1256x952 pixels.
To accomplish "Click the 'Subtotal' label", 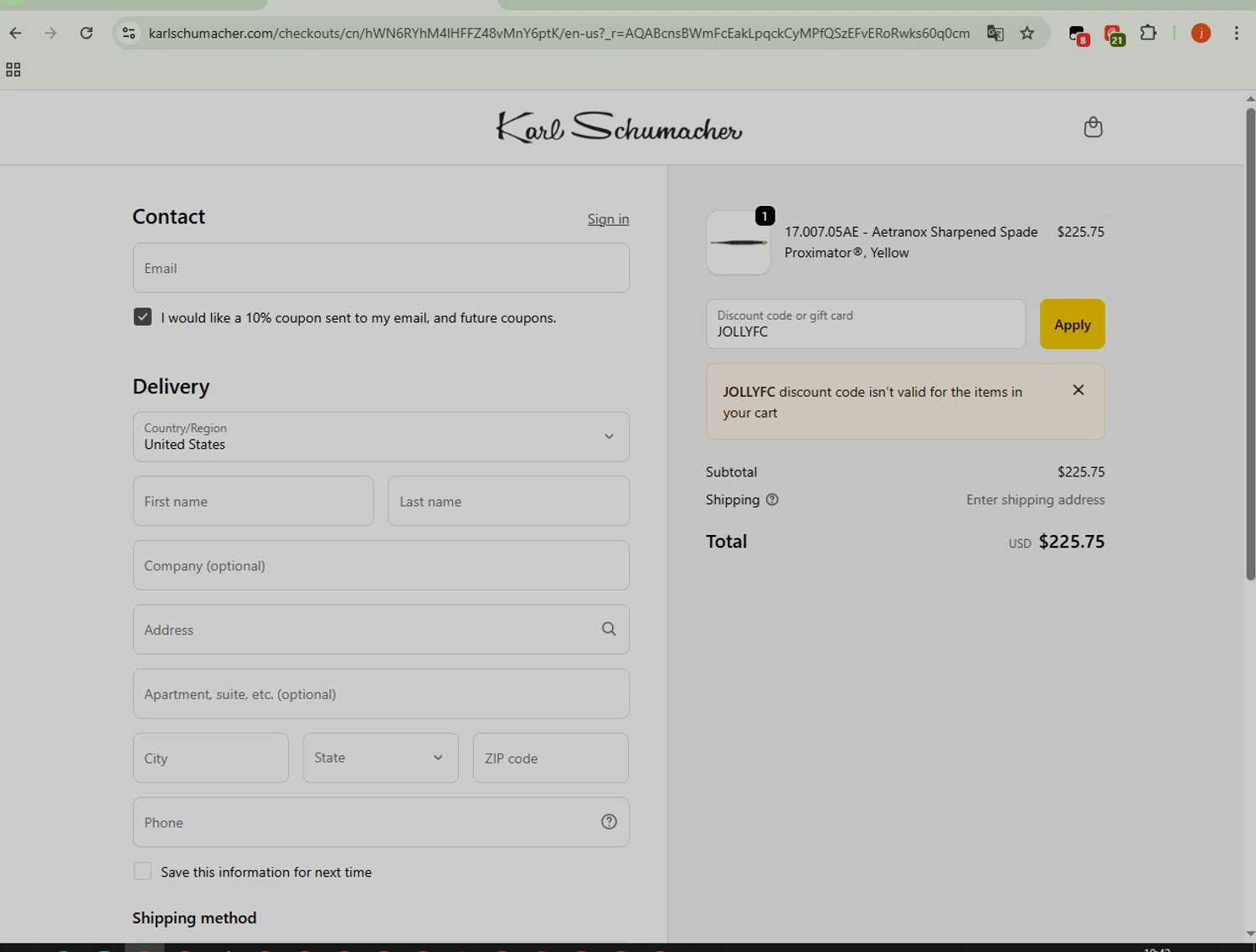I will [x=731, y=472].
